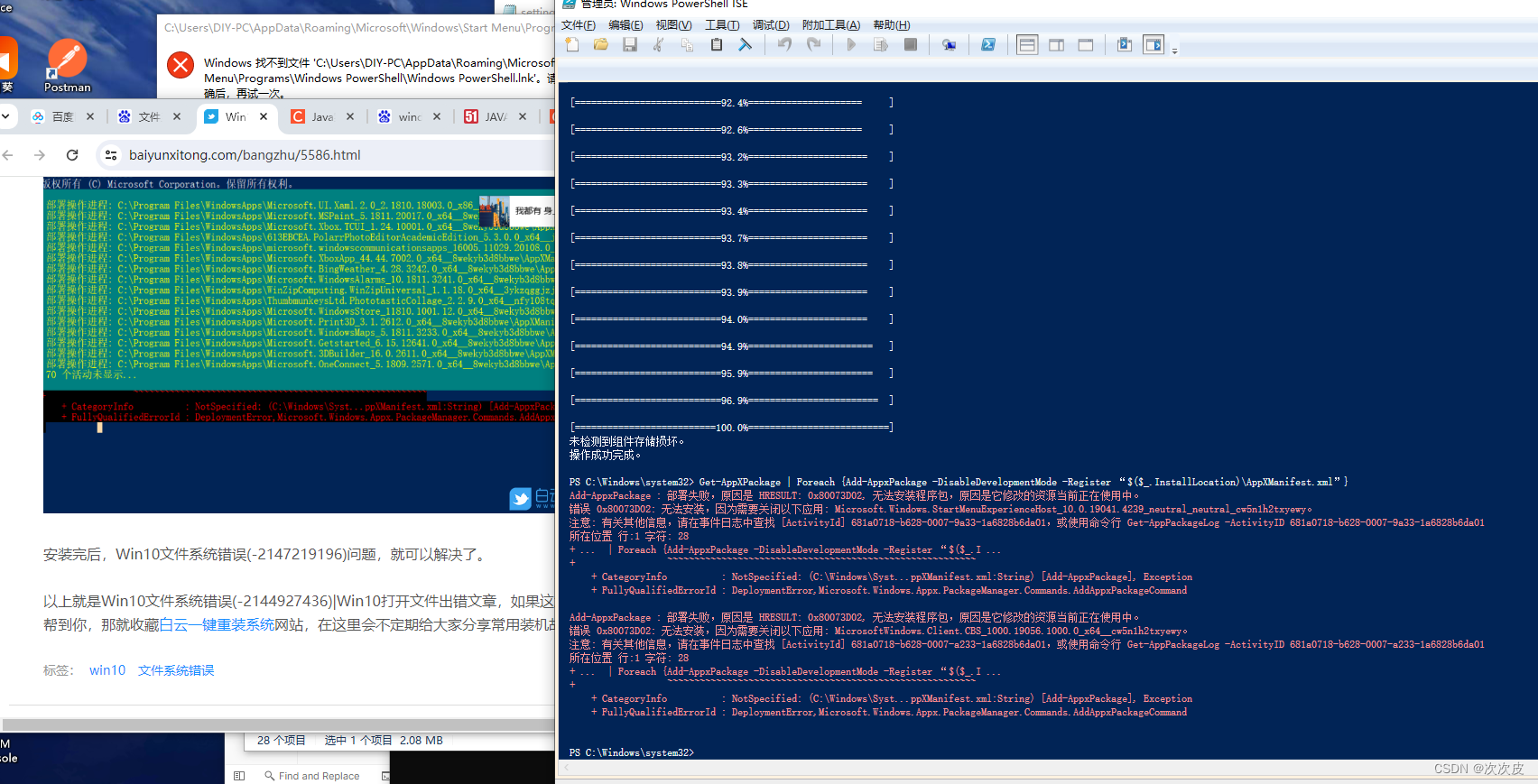Show the script pane on the right
This screenshot has width=1538, height=784.
[1057, 45]
